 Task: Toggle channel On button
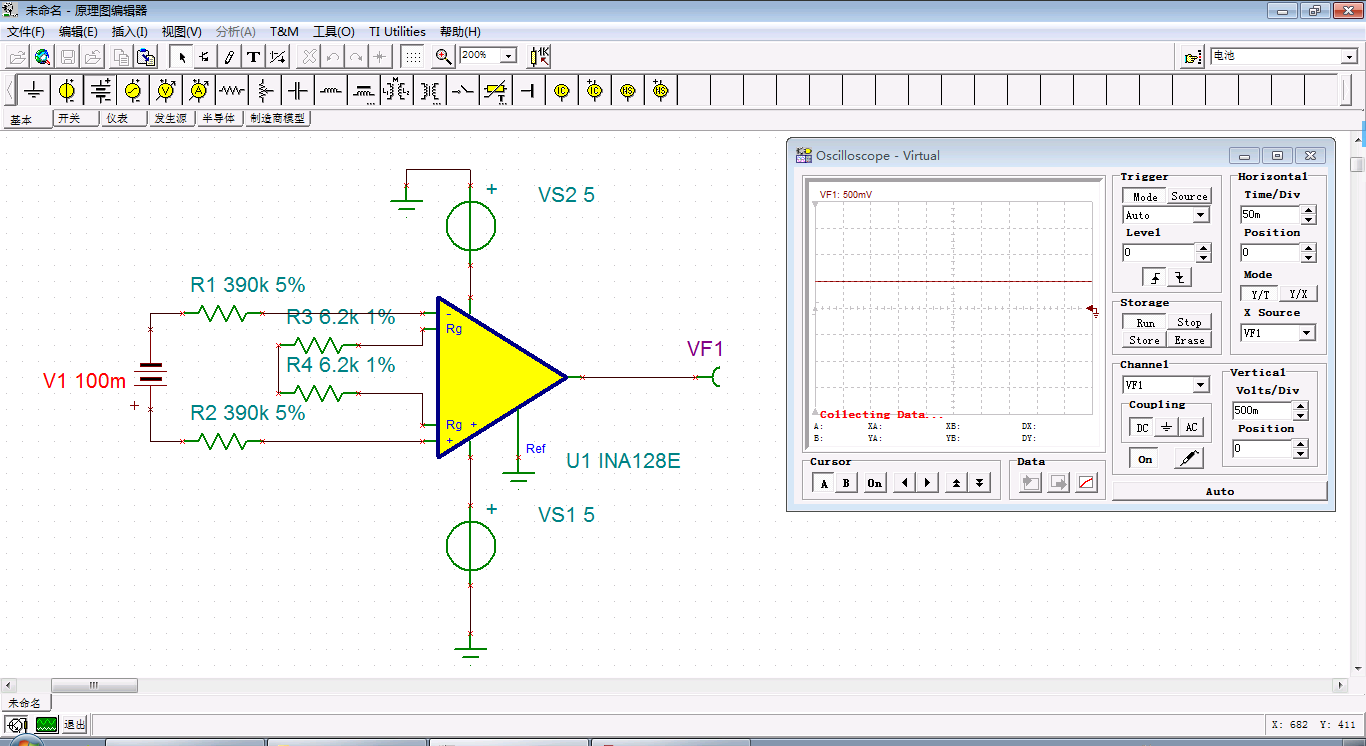pos(1145,459)
